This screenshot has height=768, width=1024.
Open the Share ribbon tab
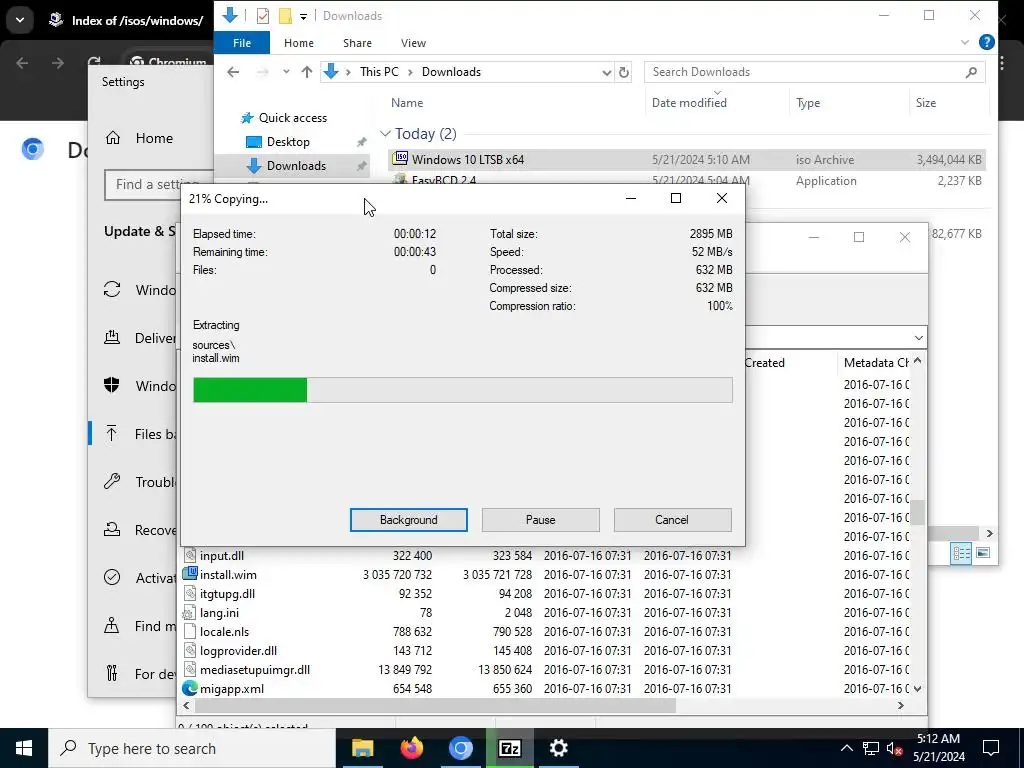coord(357,42)
